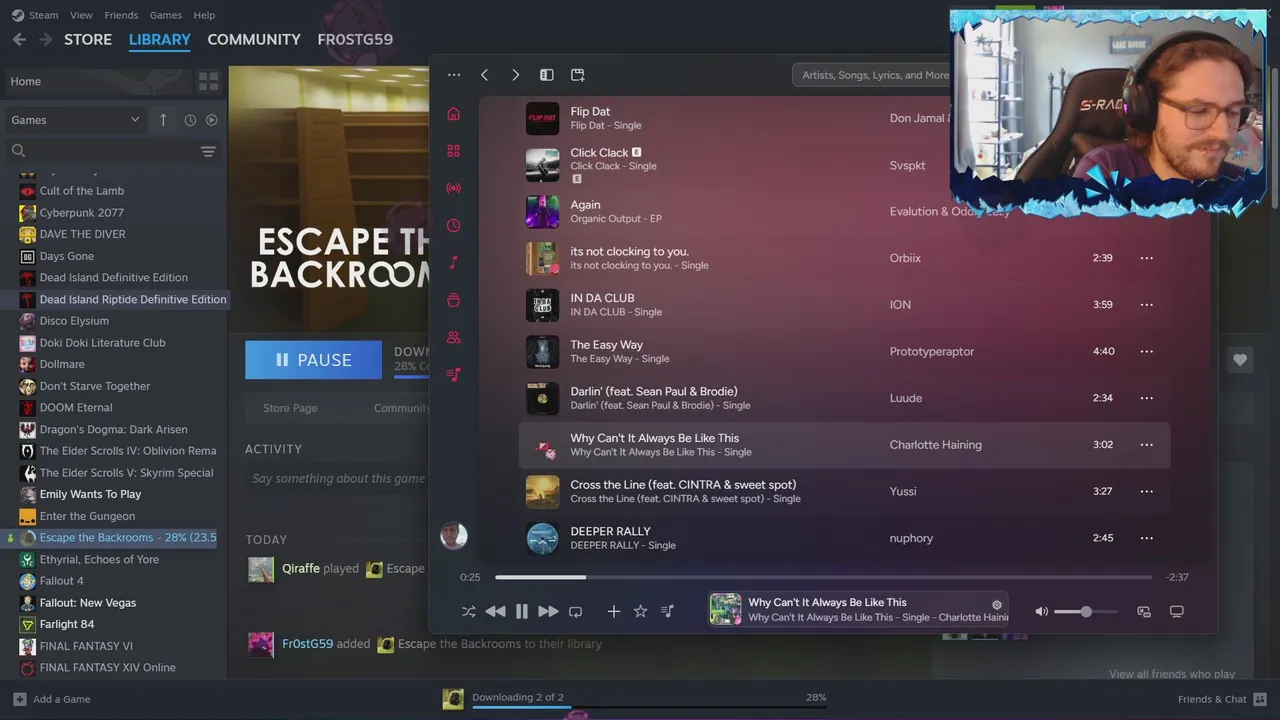This screenshot has width=1280, height=720.
Task: Open more options for Cross the Line
Action: click(1146, 491)
